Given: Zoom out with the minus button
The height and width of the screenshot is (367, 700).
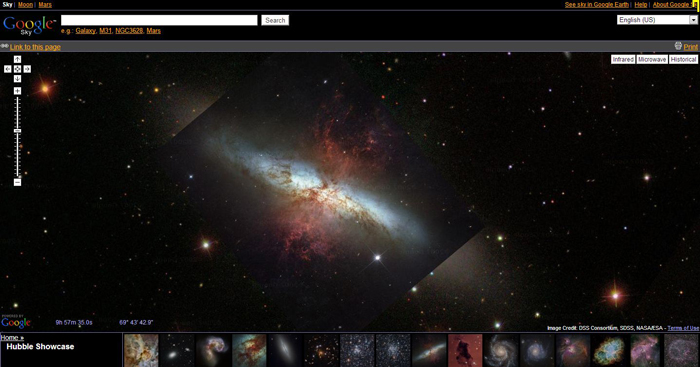Looking at the screenshot, I should click(17, 182).
